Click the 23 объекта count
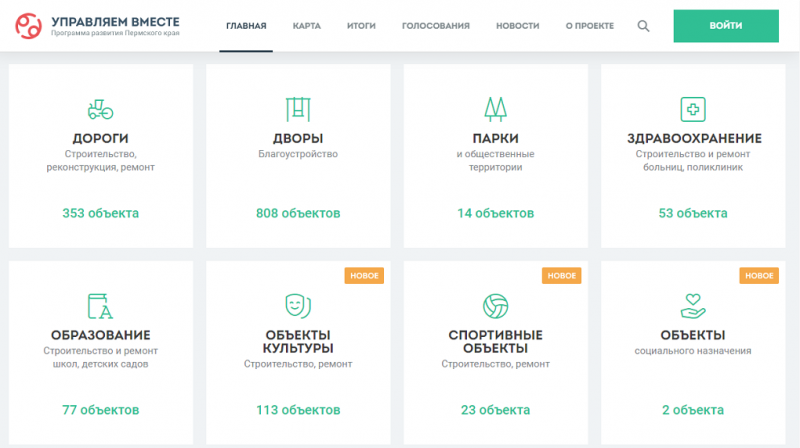800x448 pixels. [495, 410]
